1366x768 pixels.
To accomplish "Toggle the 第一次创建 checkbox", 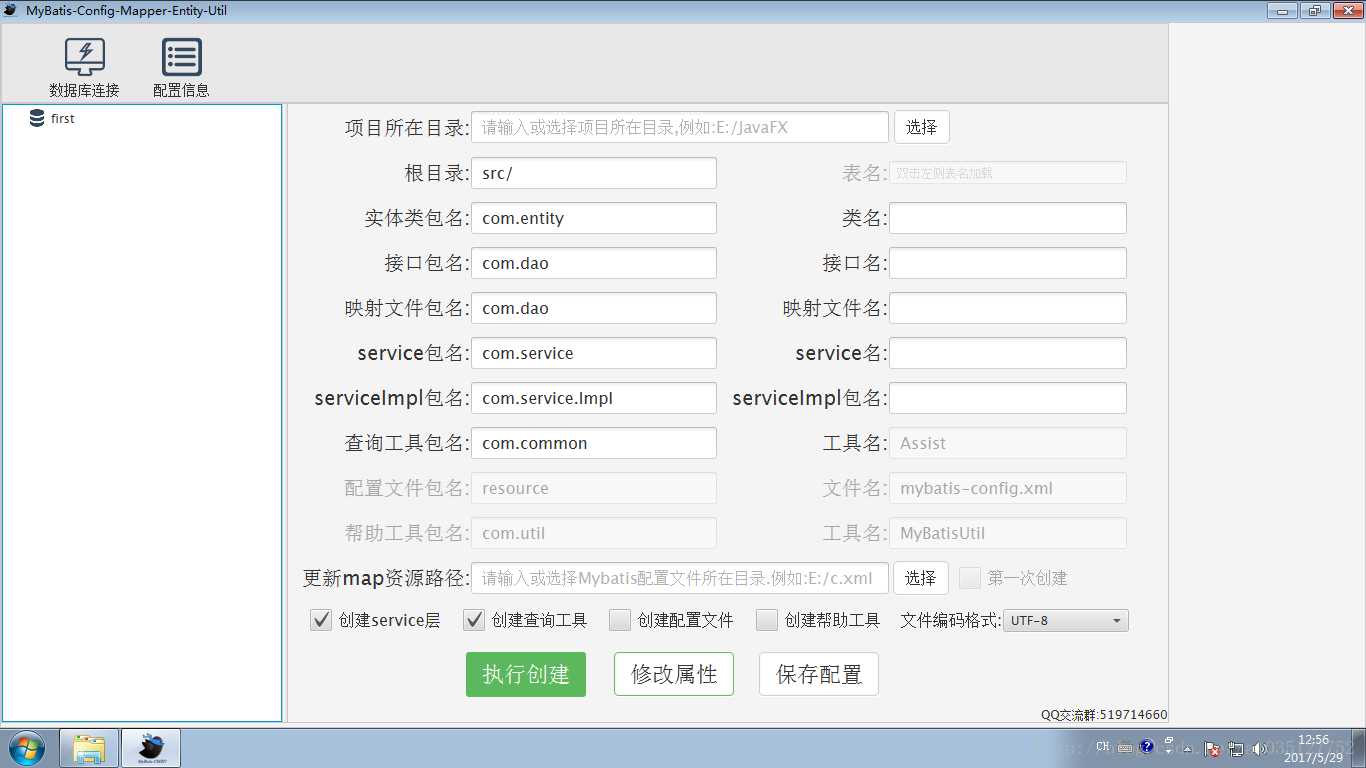I will coord(970,578).
